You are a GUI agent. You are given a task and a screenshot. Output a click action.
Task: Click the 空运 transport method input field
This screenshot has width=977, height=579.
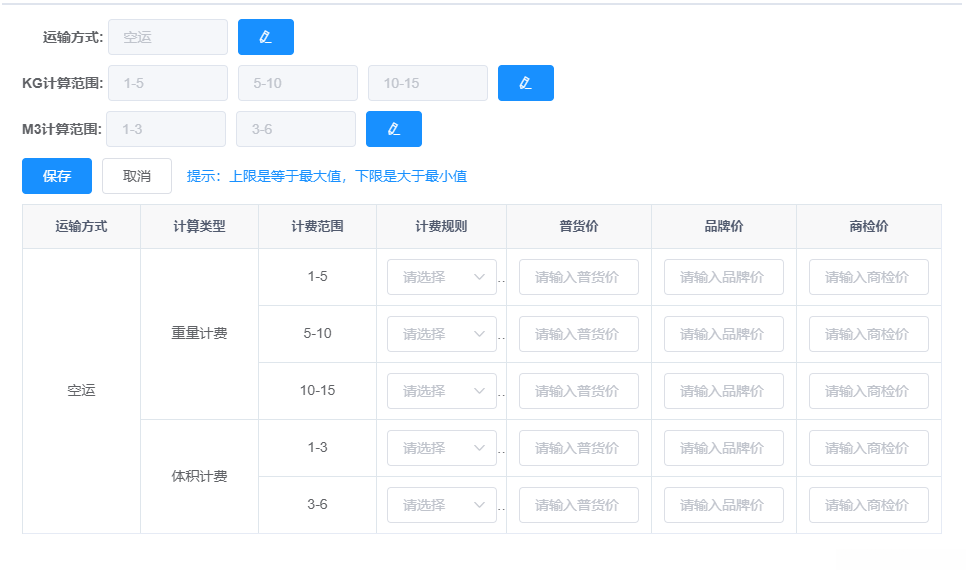coord(167,37)
